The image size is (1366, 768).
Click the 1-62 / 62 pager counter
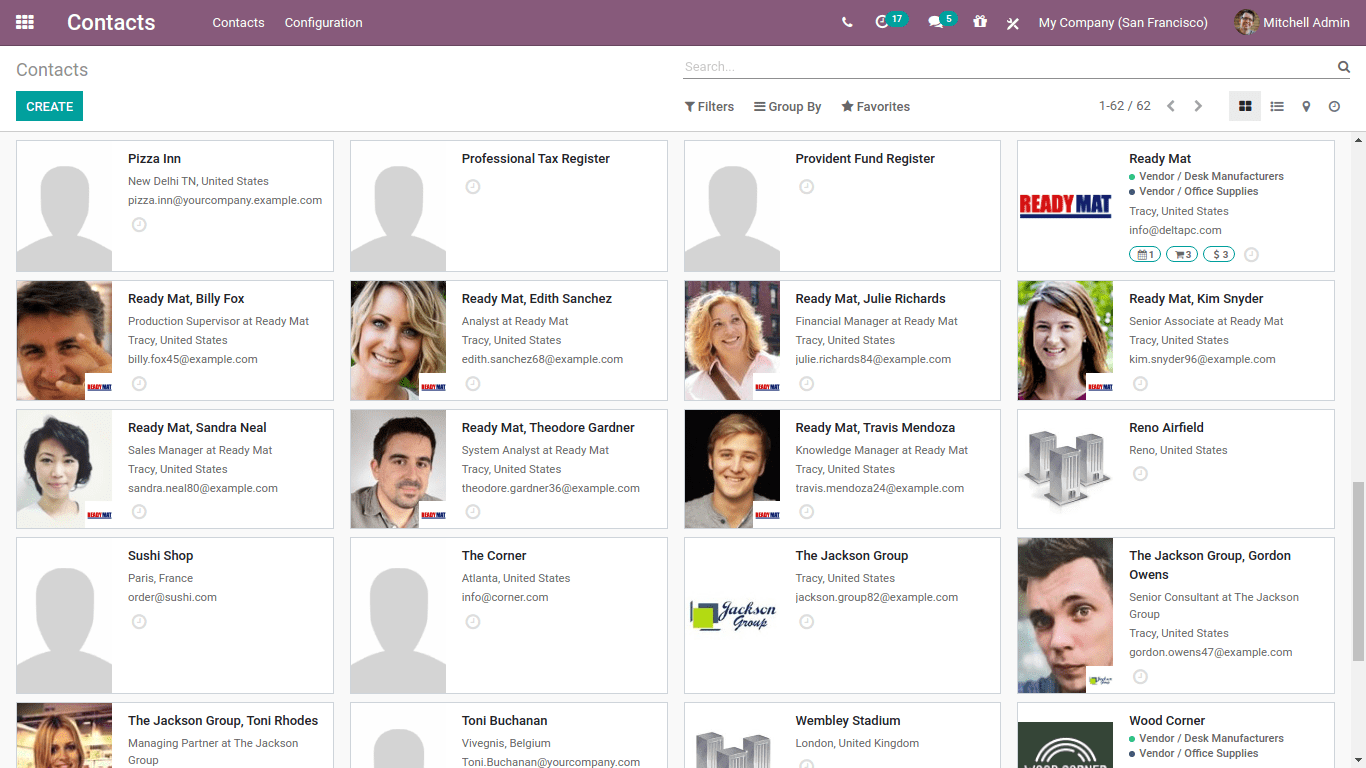[1125, 106]
